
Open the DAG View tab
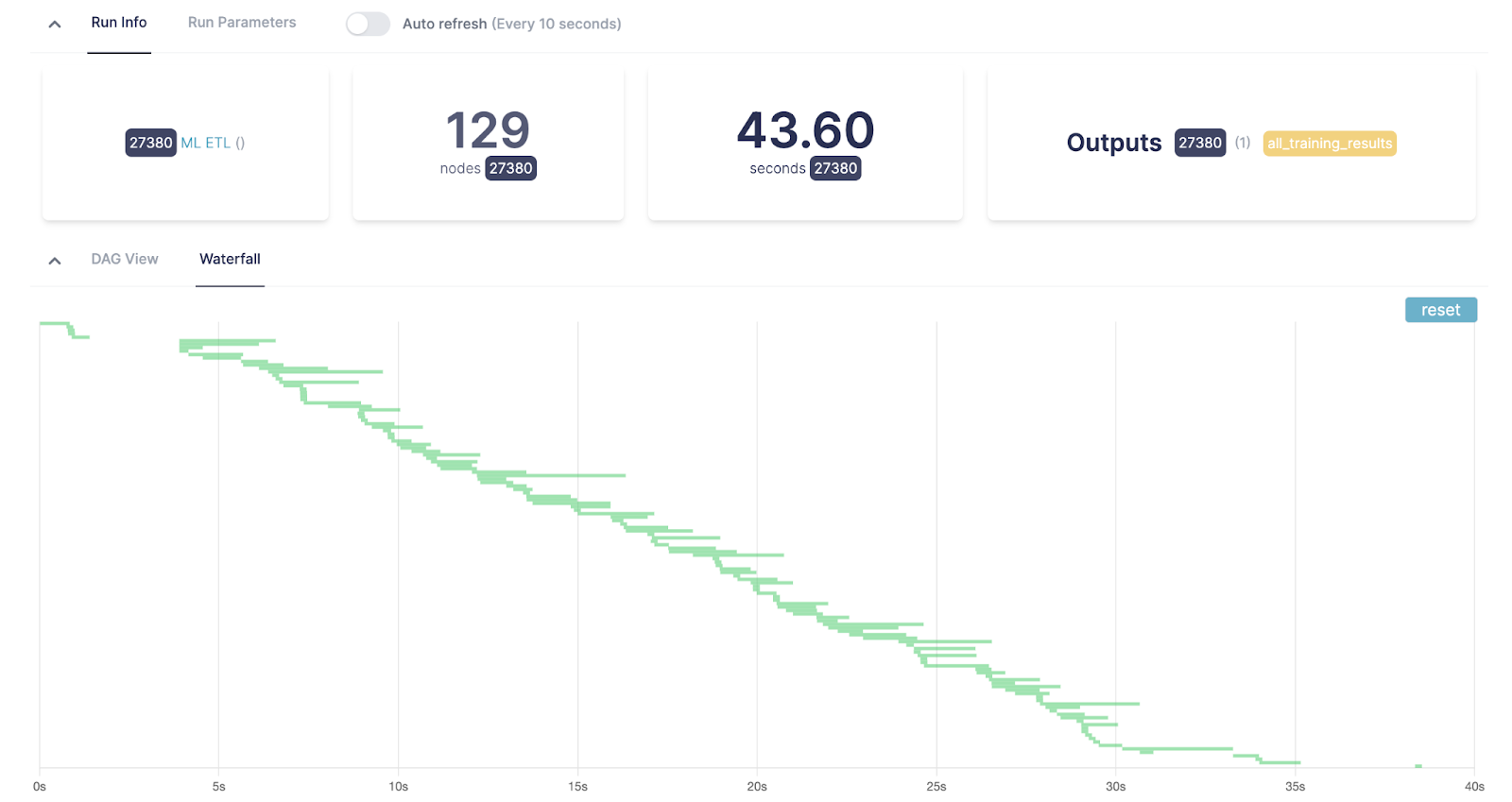(x=124, y=258)
